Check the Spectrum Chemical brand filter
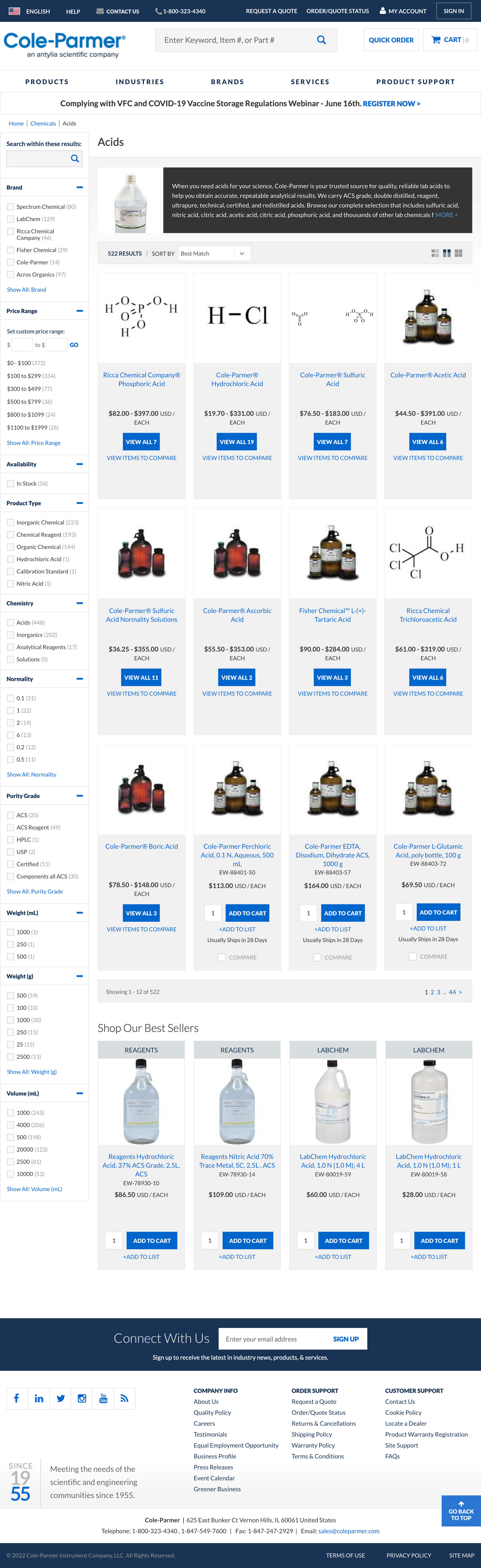Image resolution: width=481 pixels, height=1568 pixels. 10,207
